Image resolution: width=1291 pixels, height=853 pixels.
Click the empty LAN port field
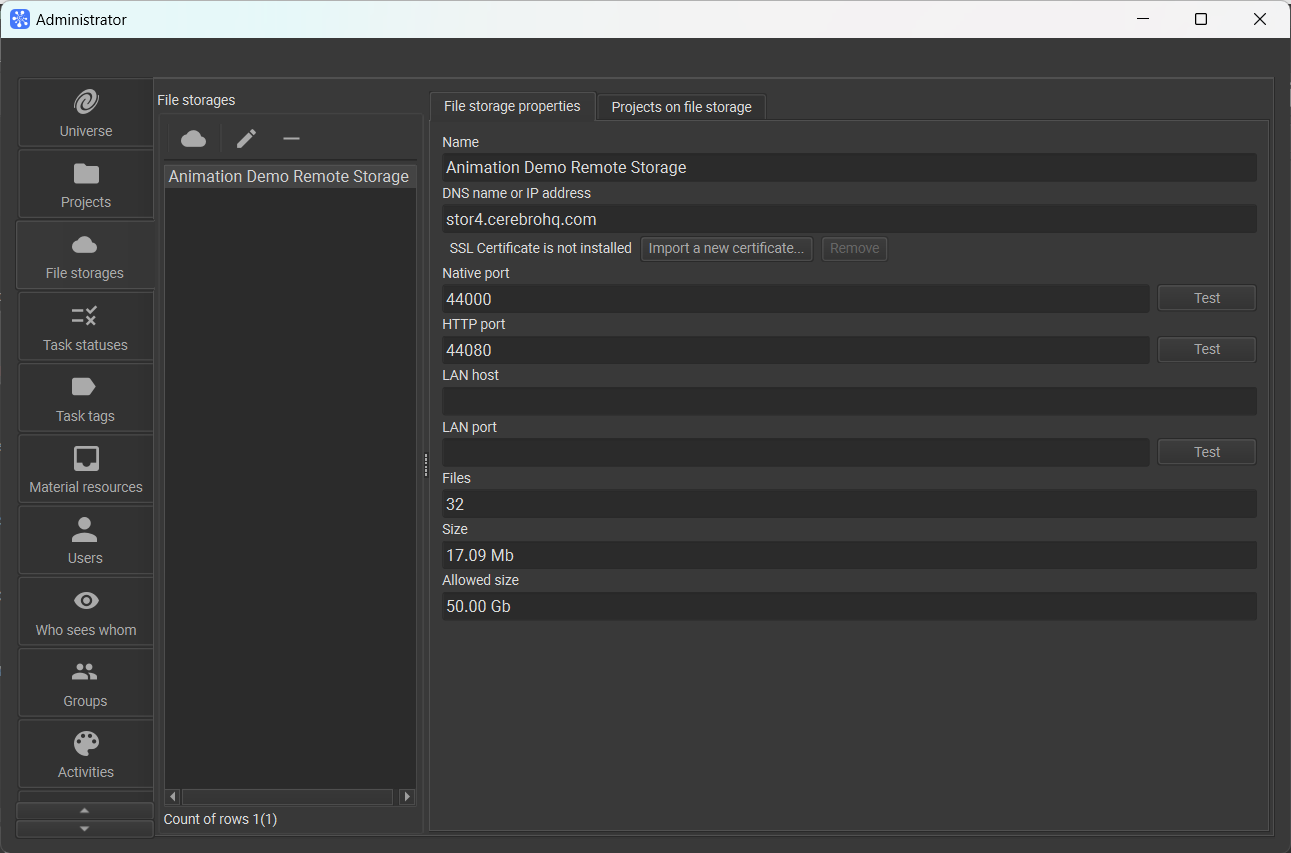[796, 452]
